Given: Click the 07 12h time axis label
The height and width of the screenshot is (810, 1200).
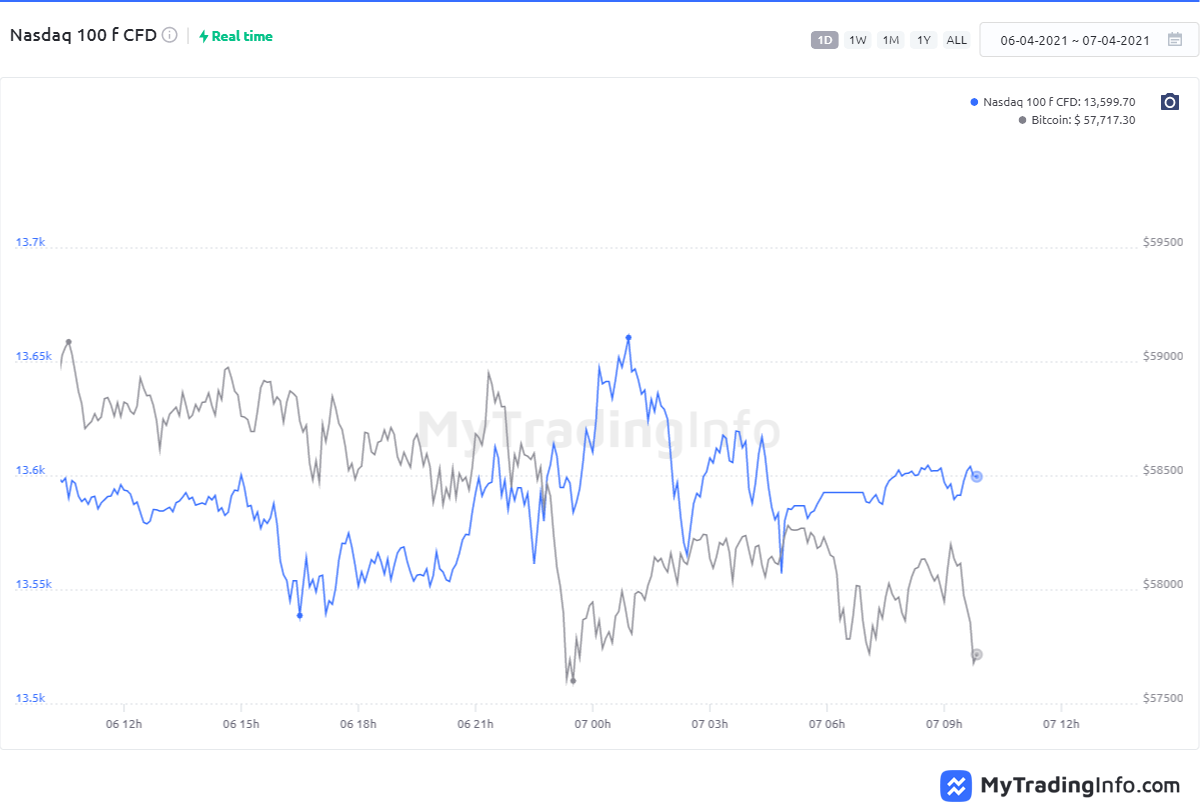Looking at the screenshot, I should point(1061,723).
